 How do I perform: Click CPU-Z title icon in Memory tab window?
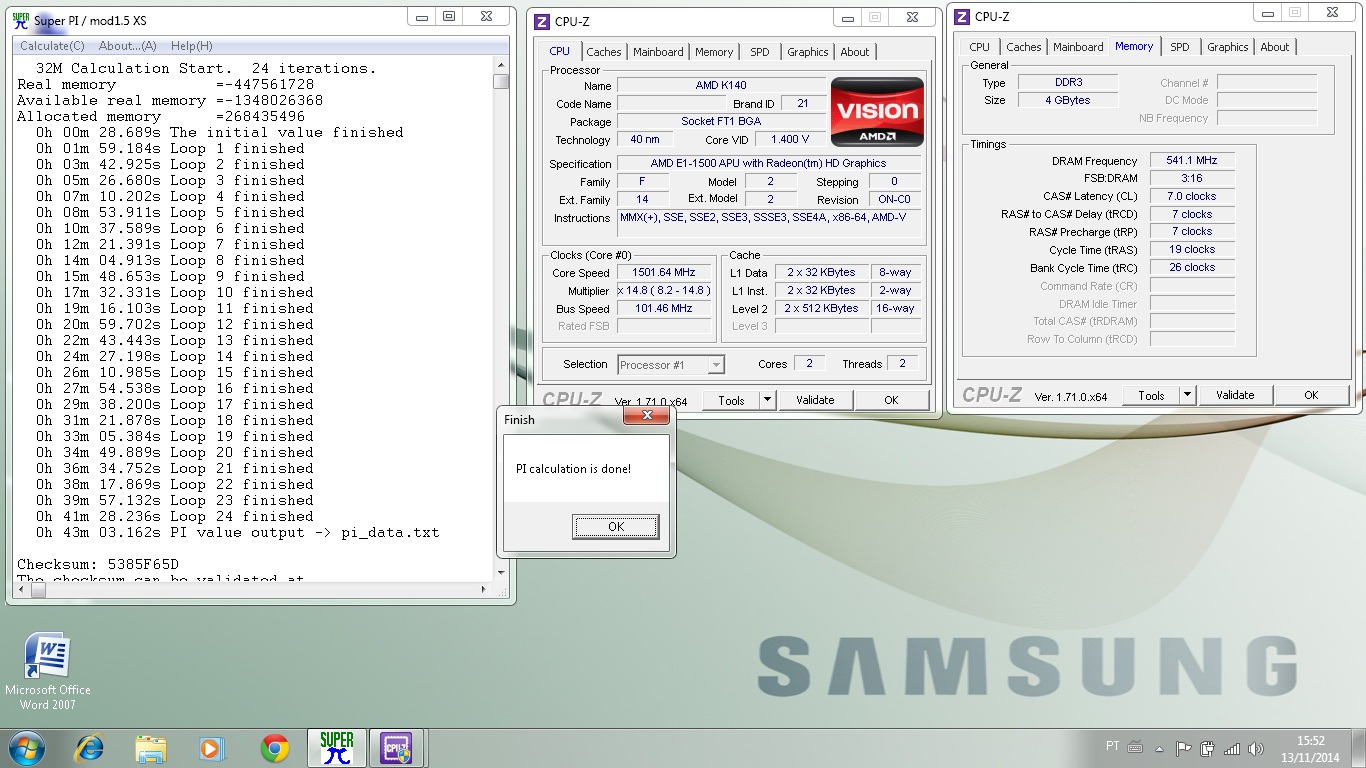click(x=962, y=16)
